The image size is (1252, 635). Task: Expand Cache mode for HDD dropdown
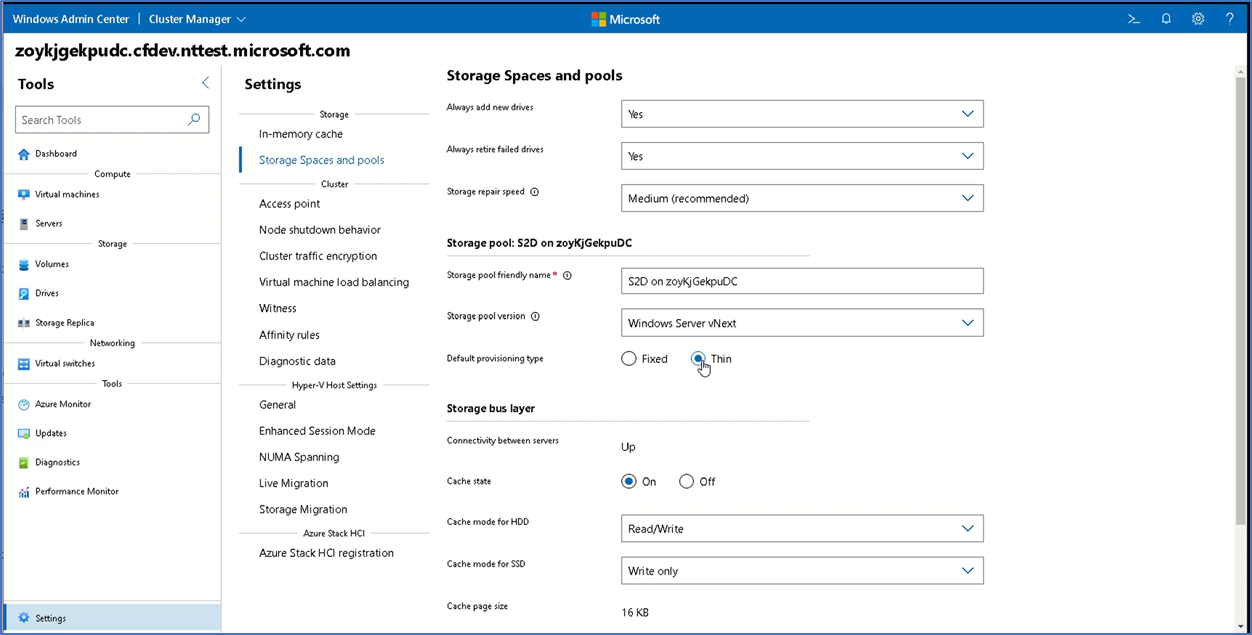coord(802,529)
